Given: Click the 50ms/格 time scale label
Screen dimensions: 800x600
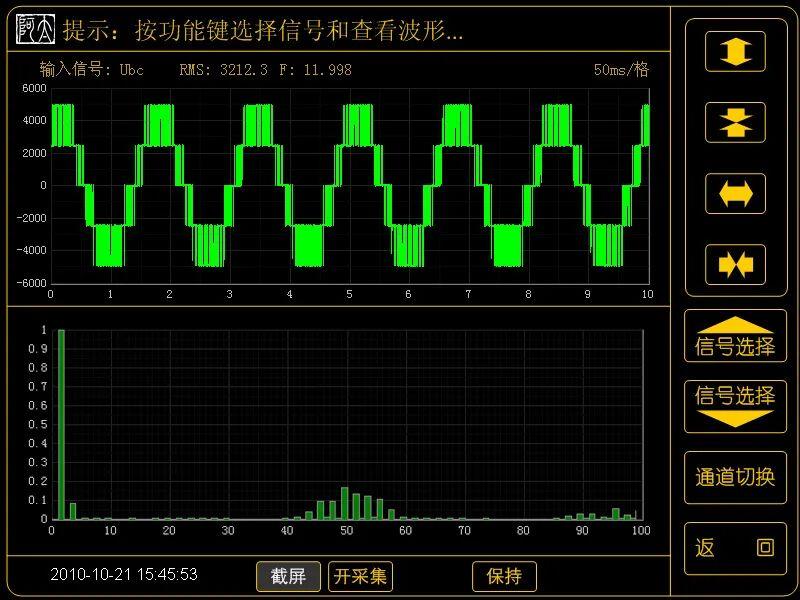Looking at the screenshot, I should pos(621,70).
